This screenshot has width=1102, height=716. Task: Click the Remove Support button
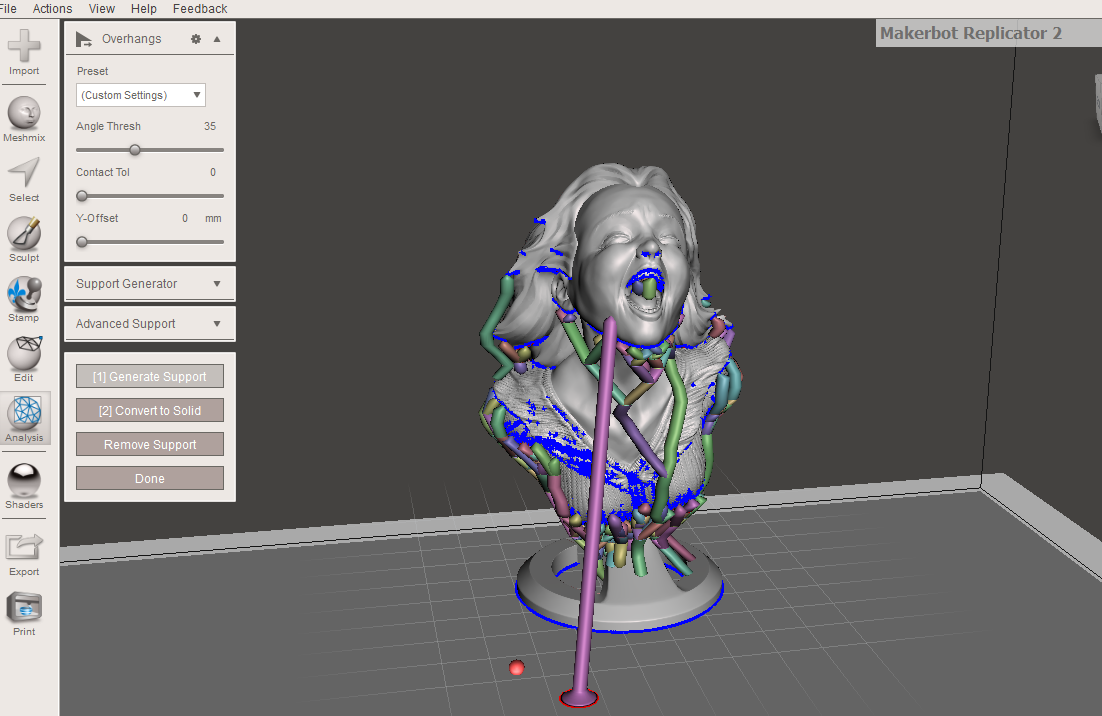tap(149, 444)
